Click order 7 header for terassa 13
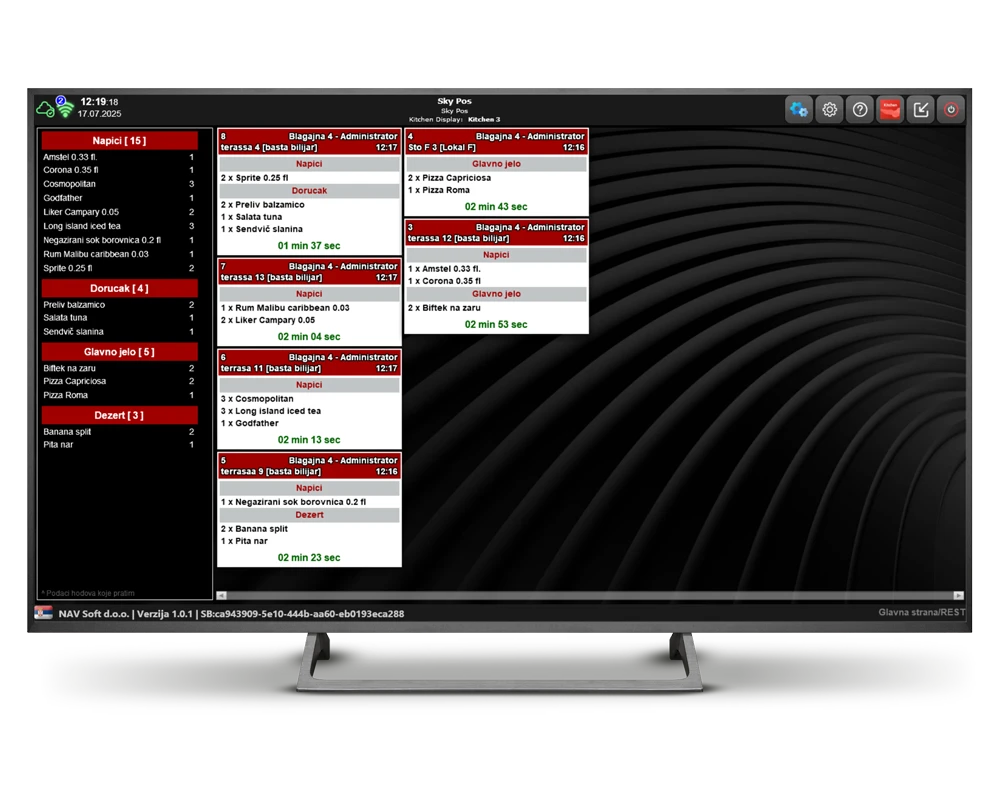This screenshot has height=793, width=1000. [x=309, y=272]
